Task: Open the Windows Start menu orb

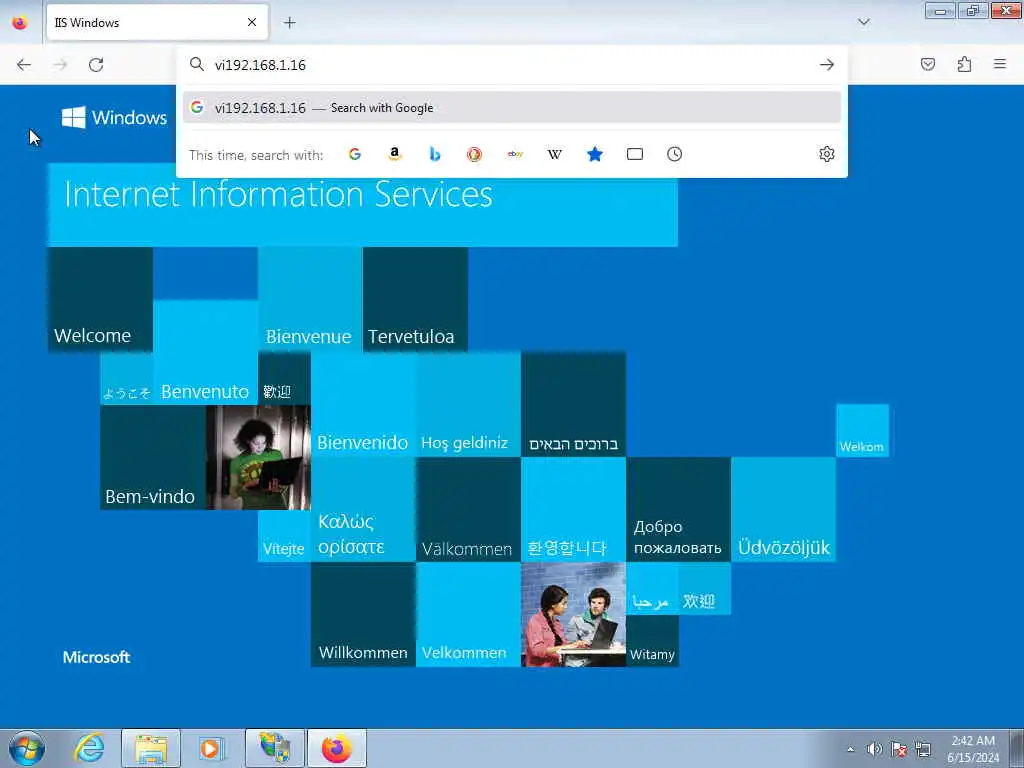Action: 27,748
